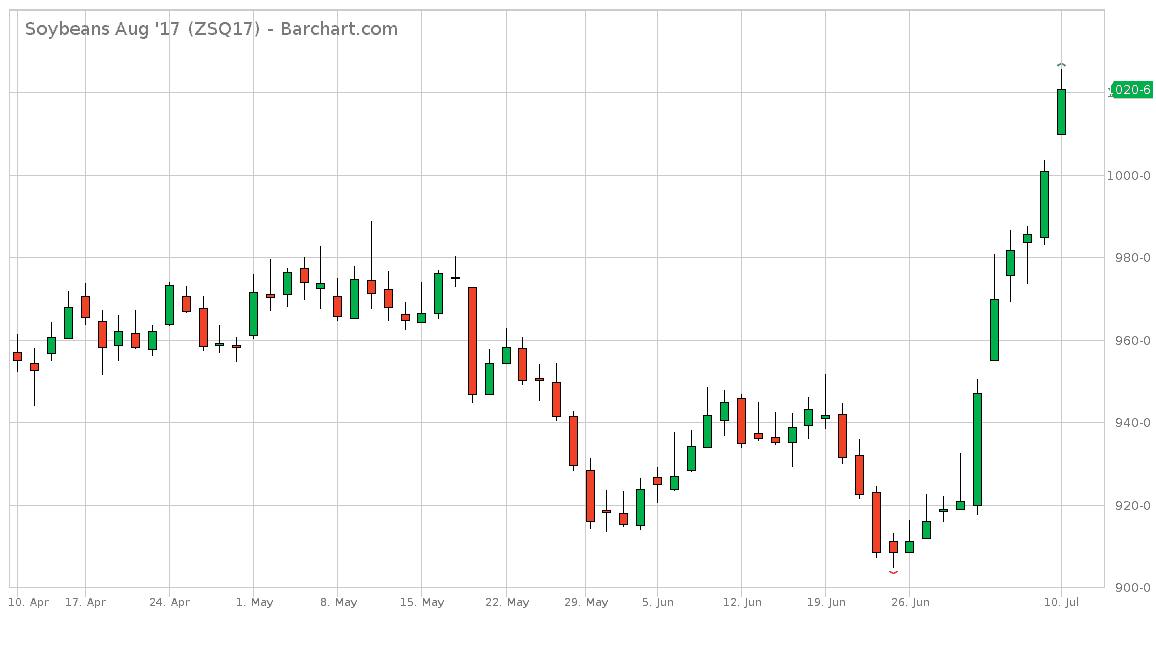Click the first red candlestick at 10 Apr
The height and width of the screenshot is (650, 1156).
click(17, 356)
